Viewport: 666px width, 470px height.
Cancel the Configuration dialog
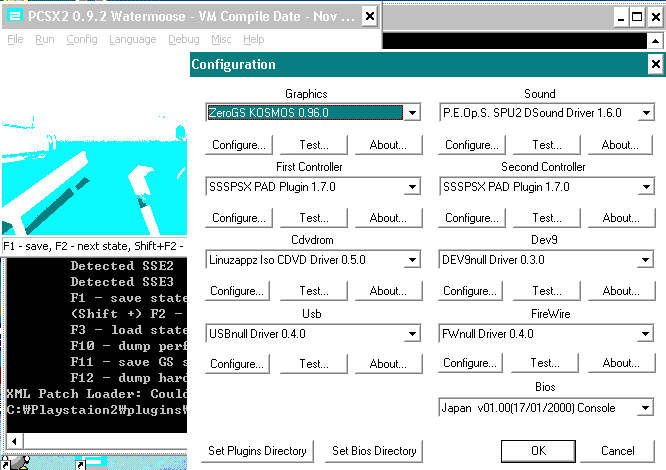618,451
